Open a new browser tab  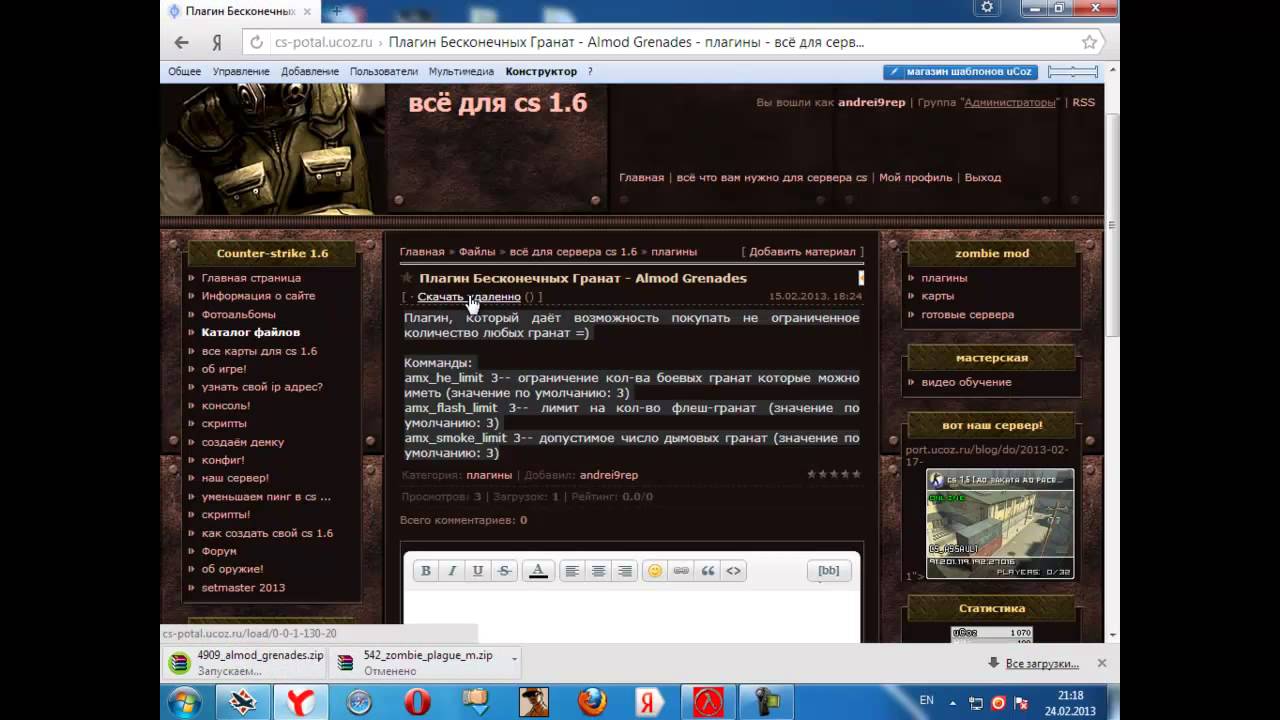point(337,11)
